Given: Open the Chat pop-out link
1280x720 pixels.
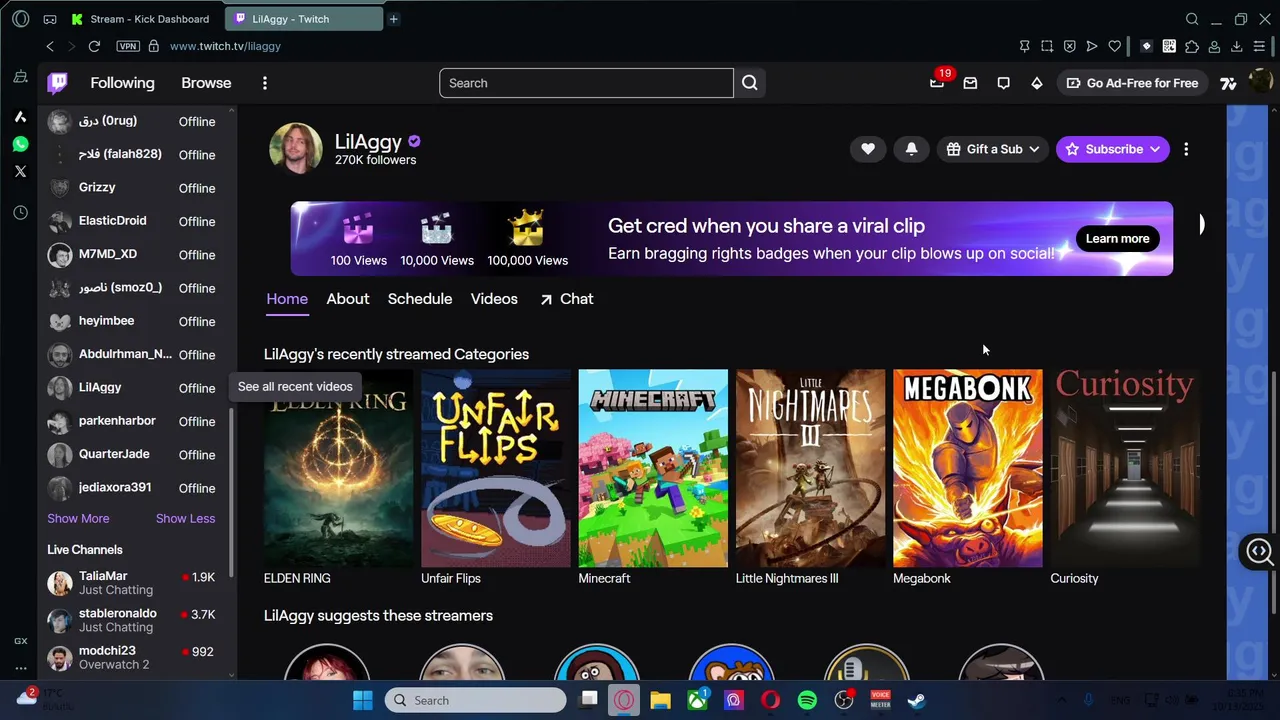Looking at the screenshot, I should click(x=567, y=299).
